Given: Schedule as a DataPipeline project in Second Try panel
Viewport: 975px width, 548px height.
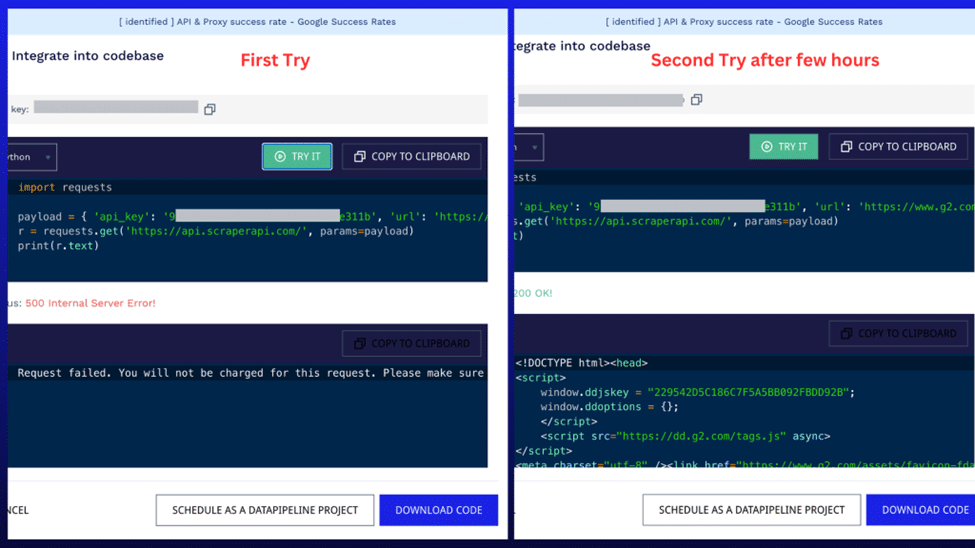Looking at the screenshot, I should (752, 510).
